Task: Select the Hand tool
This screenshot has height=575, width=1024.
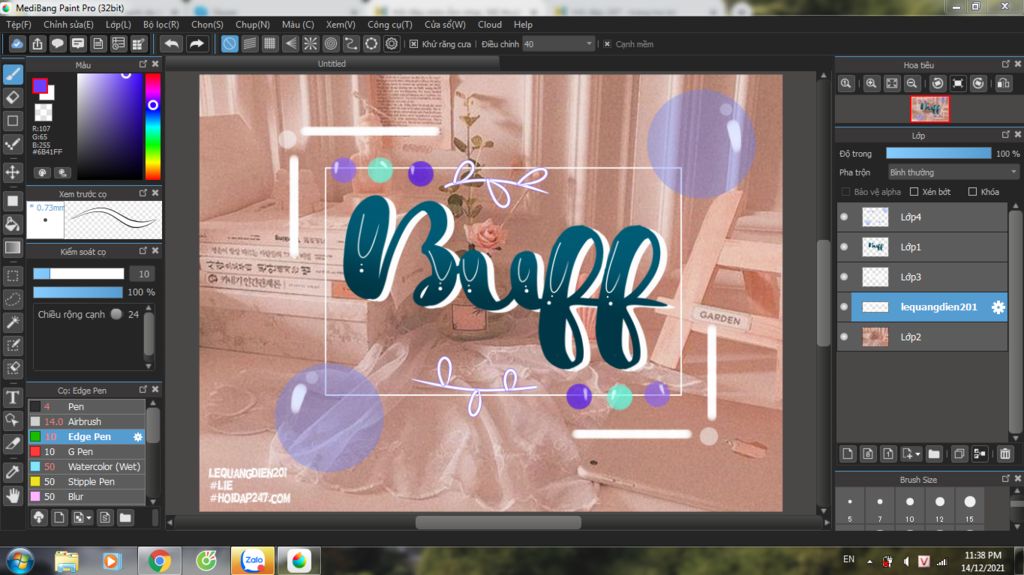Action: click(13, 496)
